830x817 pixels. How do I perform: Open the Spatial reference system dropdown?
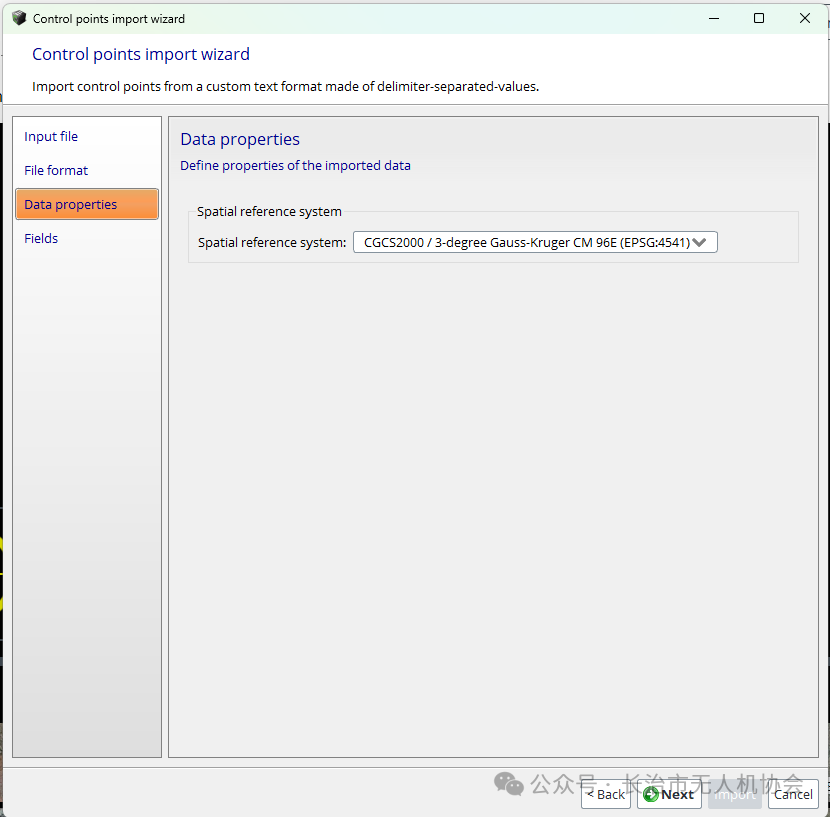535,243
